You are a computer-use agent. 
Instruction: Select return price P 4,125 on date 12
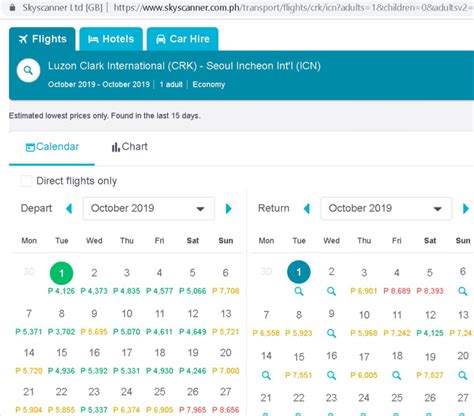tap(430, 333)
